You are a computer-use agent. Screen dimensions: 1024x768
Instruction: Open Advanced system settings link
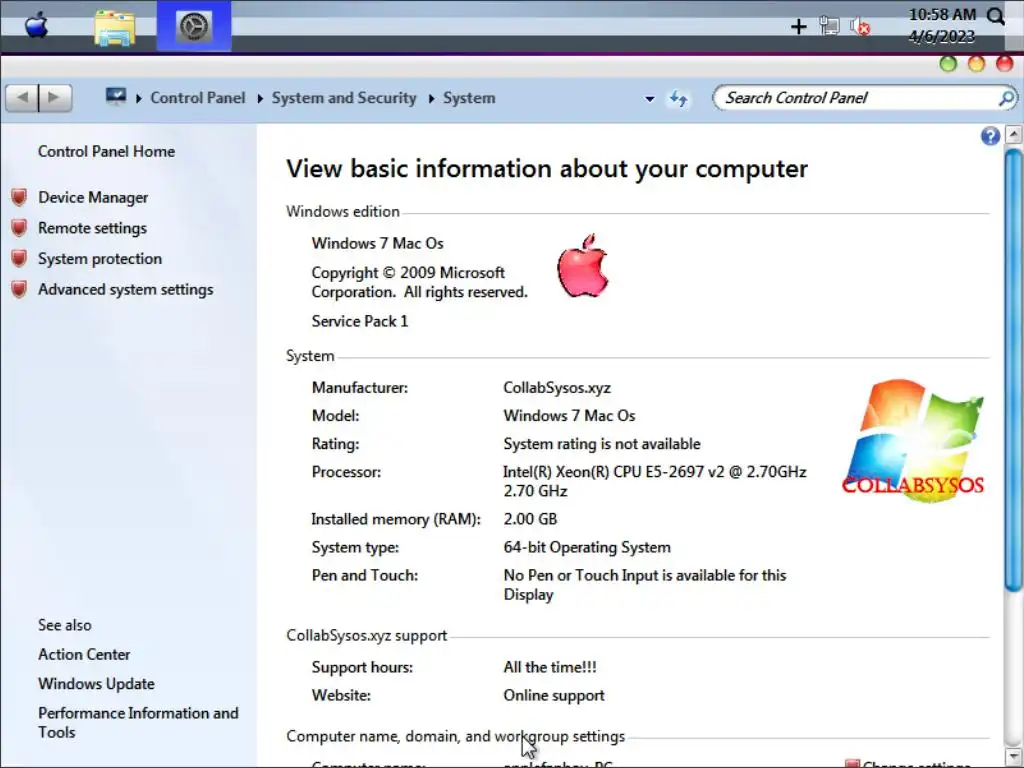click(x=125, y=289)
